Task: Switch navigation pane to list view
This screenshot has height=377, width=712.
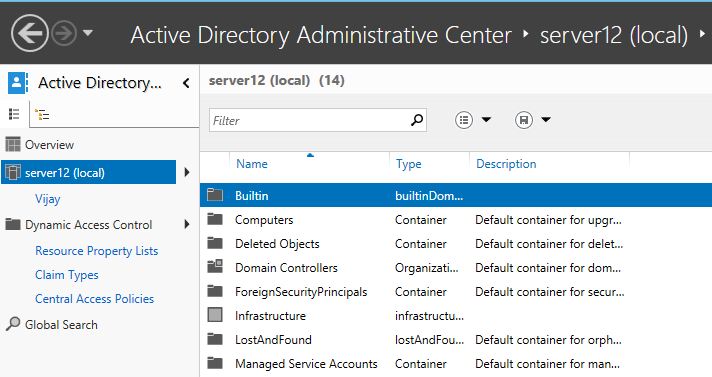Action: [14, 114]
